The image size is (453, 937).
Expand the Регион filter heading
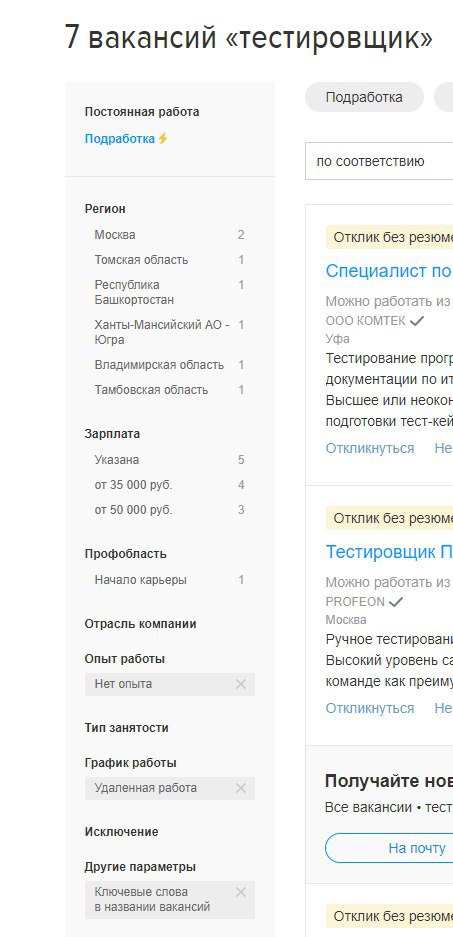pos(105,209)
